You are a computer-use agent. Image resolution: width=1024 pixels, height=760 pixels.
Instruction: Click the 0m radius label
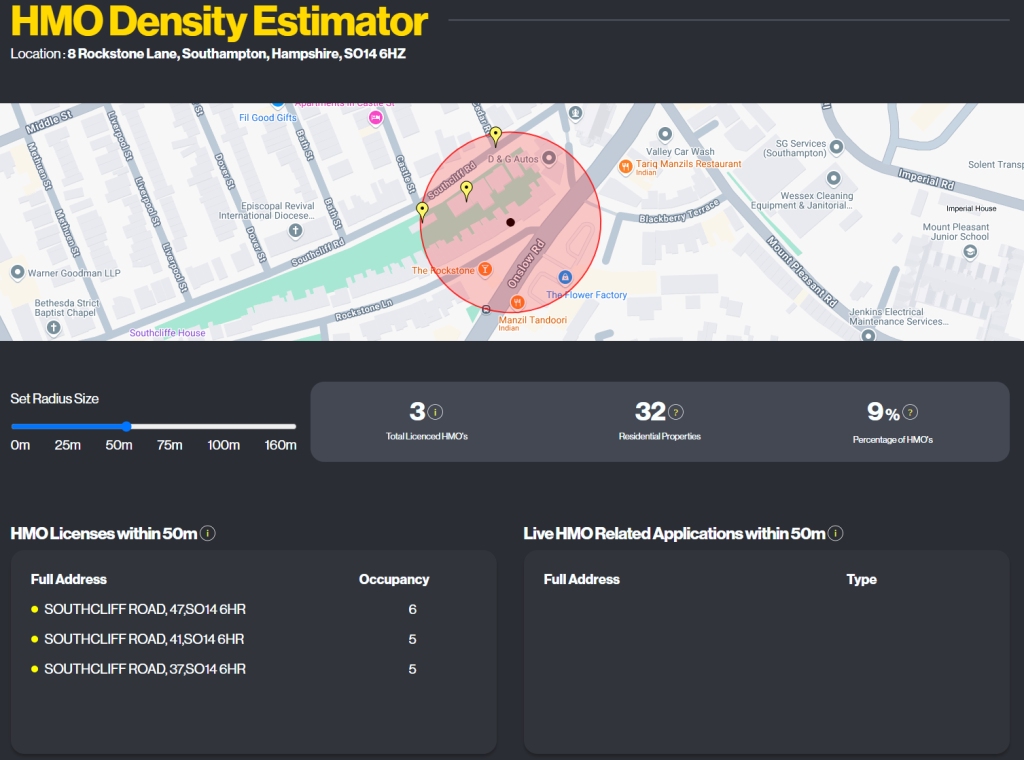pos(20,445)
